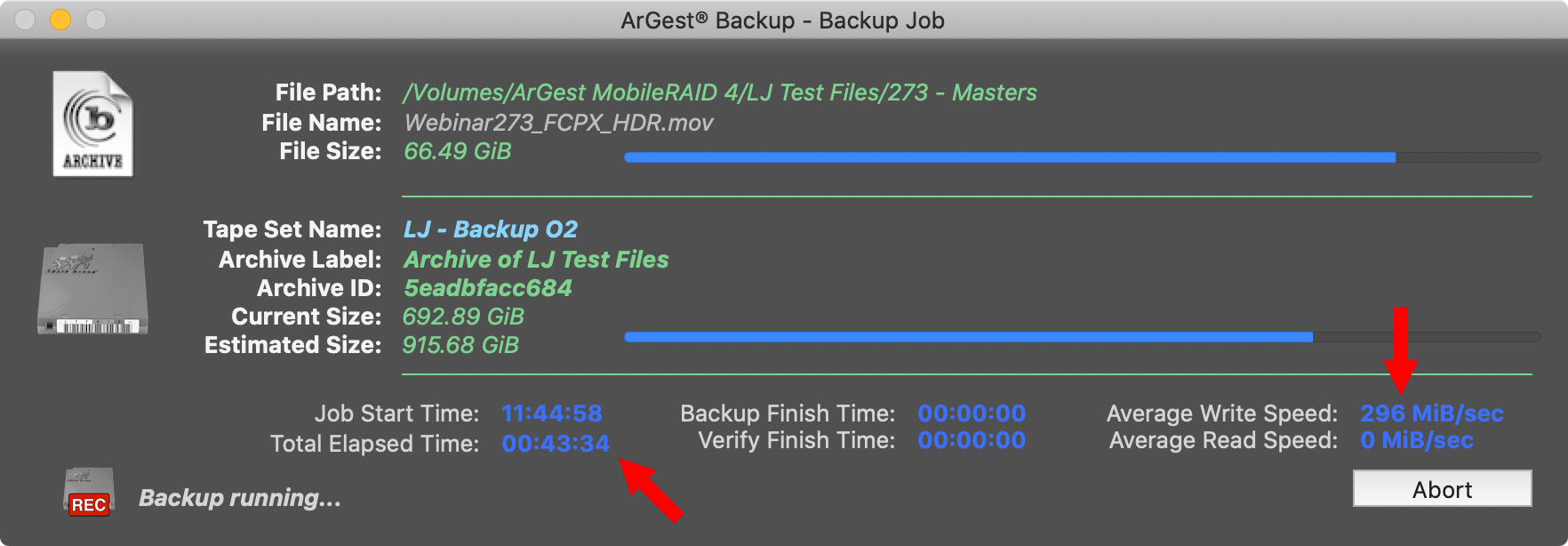Click the REC recording status icon

coord(89,492)
